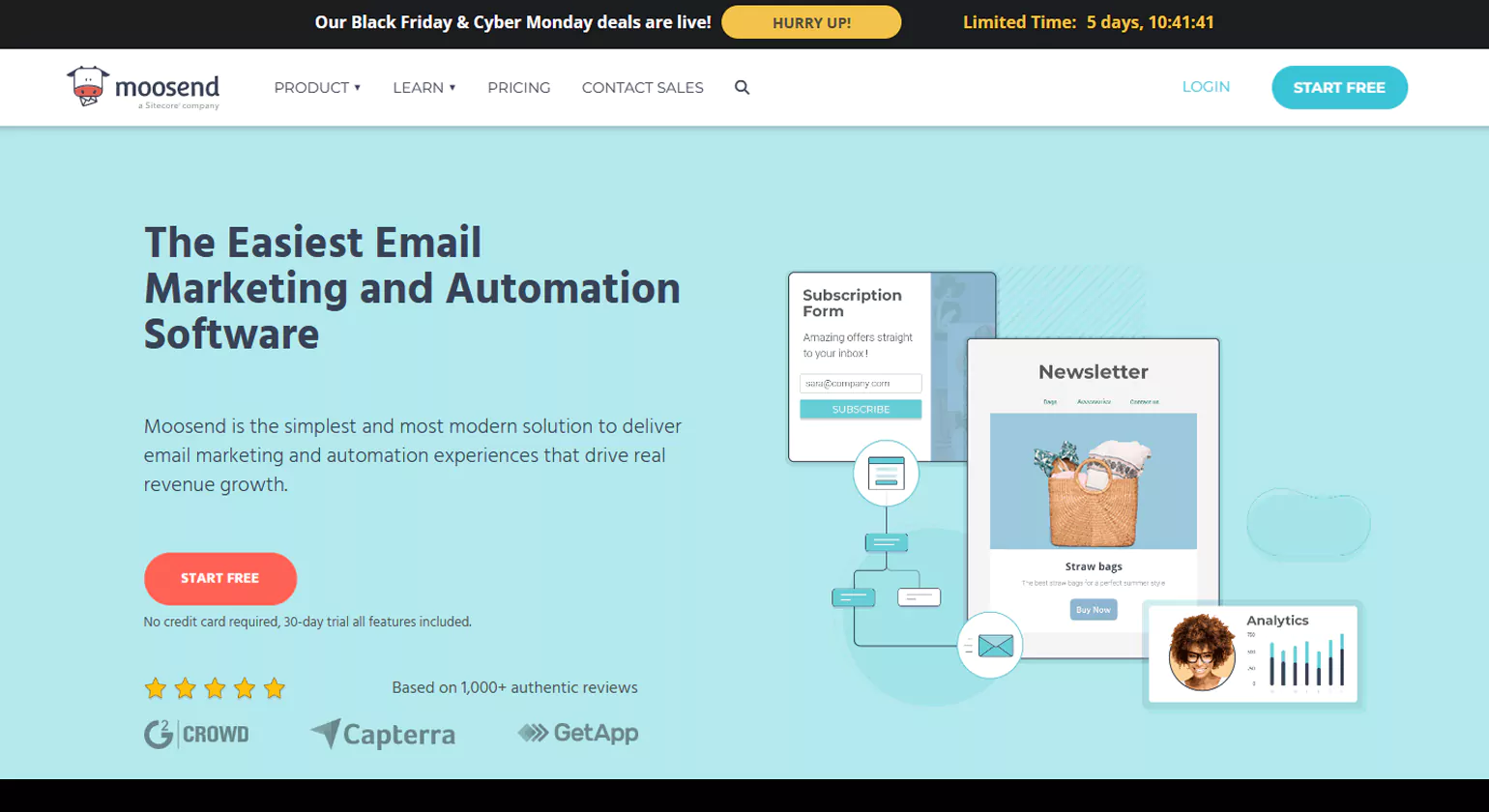Image resolution: width=1489 pixels, height=812 pixels.
Task: Click the yellow HURRY UP! button
Action: click(x=811, y=22)
